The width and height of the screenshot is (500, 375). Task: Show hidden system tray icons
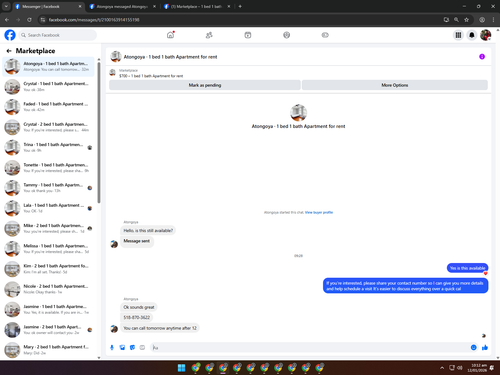pyautogui.click(x=442, y=368)
